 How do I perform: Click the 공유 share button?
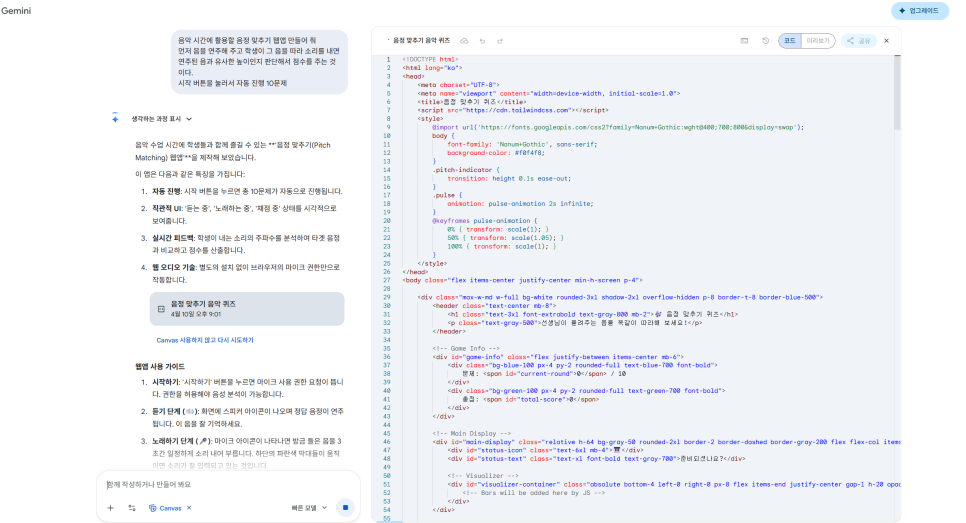tap(858, 41)
